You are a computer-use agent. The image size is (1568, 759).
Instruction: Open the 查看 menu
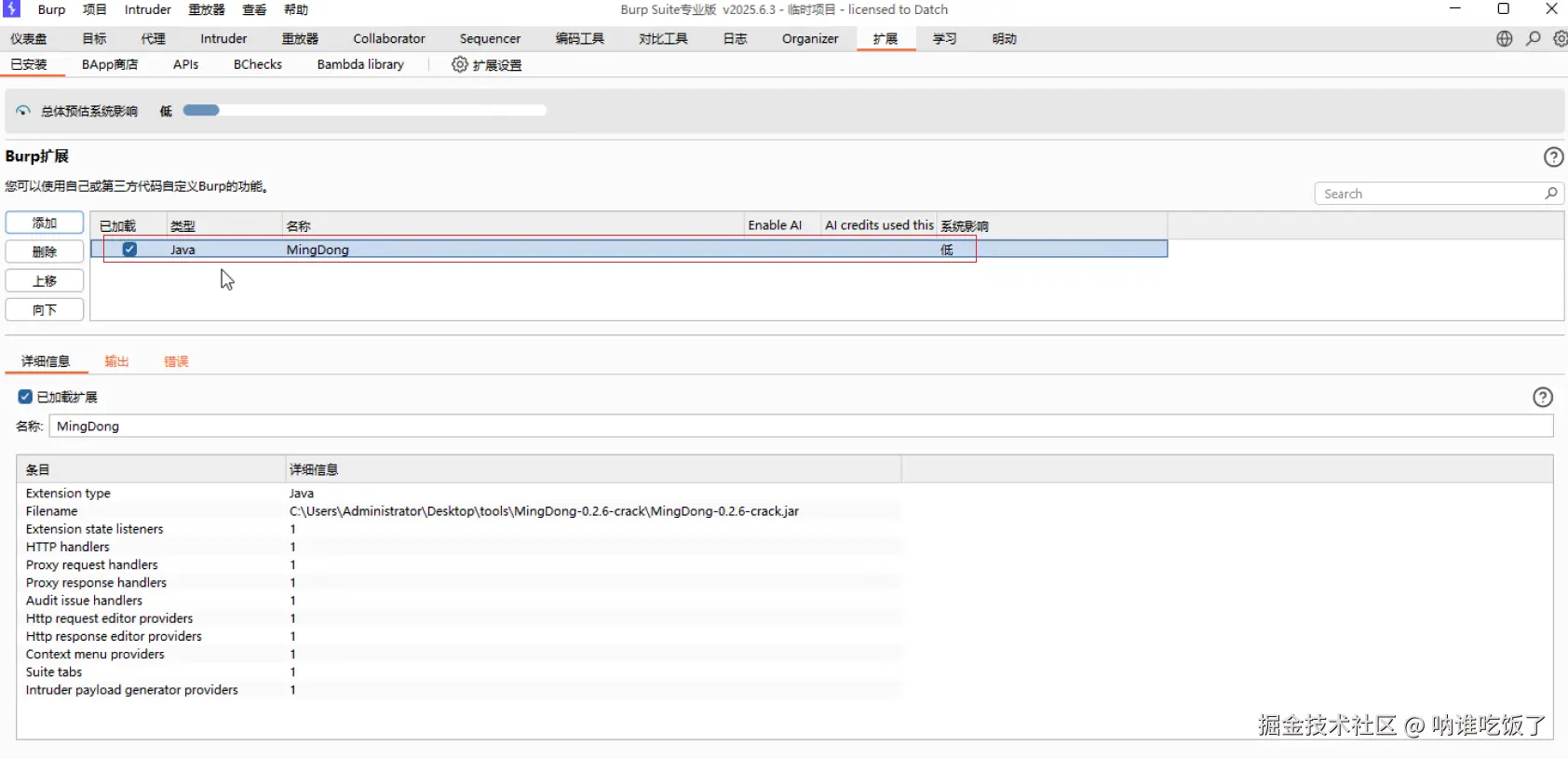pos(254,9)
